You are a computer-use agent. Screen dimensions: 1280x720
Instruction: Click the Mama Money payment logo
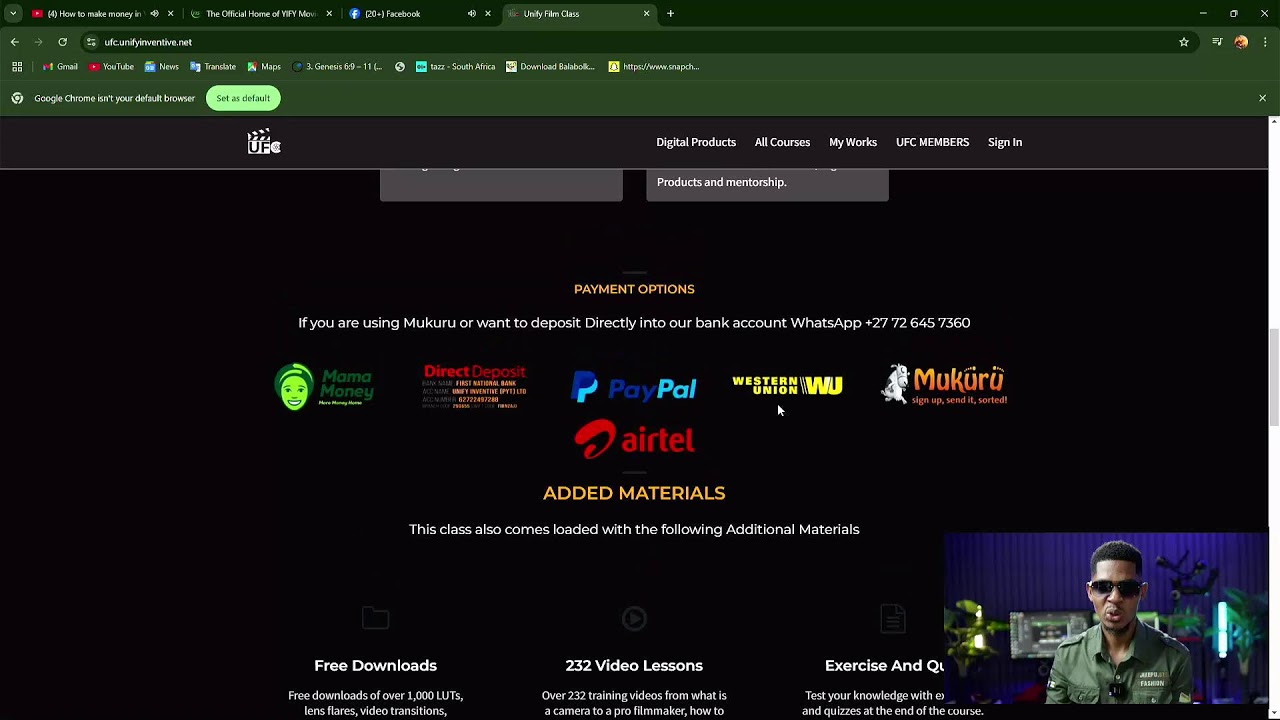point(324,387)
